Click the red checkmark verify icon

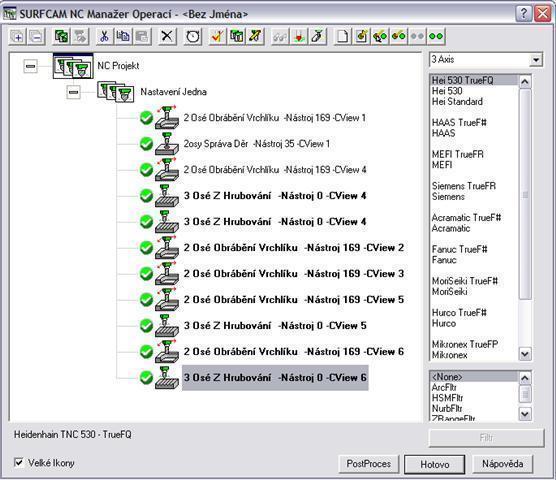coord(217,36)
